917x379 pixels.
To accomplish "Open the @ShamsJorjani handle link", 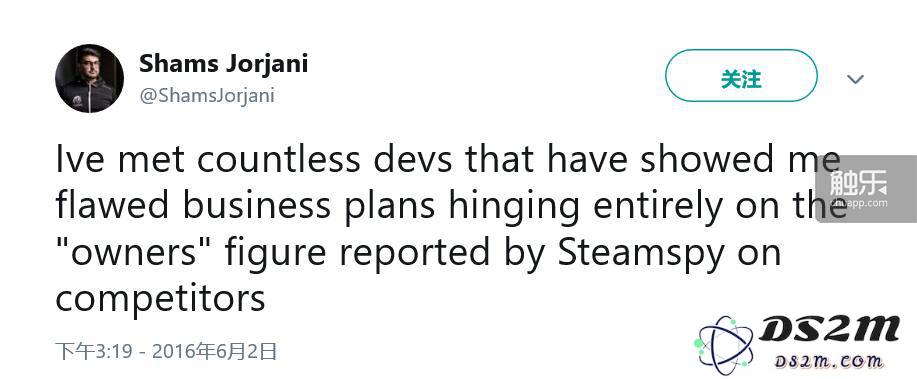I will click(206, 95).
